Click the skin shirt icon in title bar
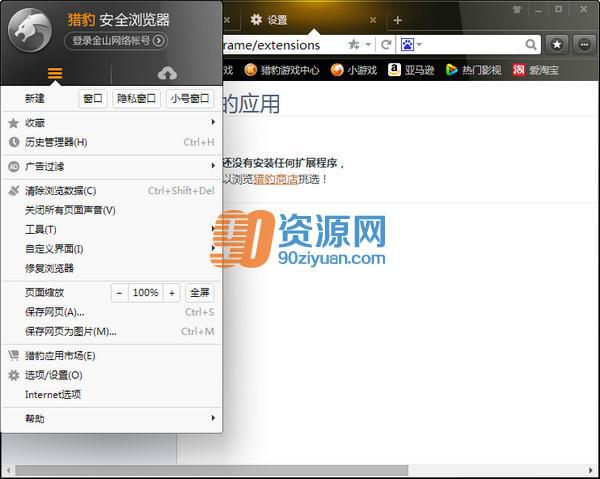This screenshot has width=600, height=479. coord(517,10)
